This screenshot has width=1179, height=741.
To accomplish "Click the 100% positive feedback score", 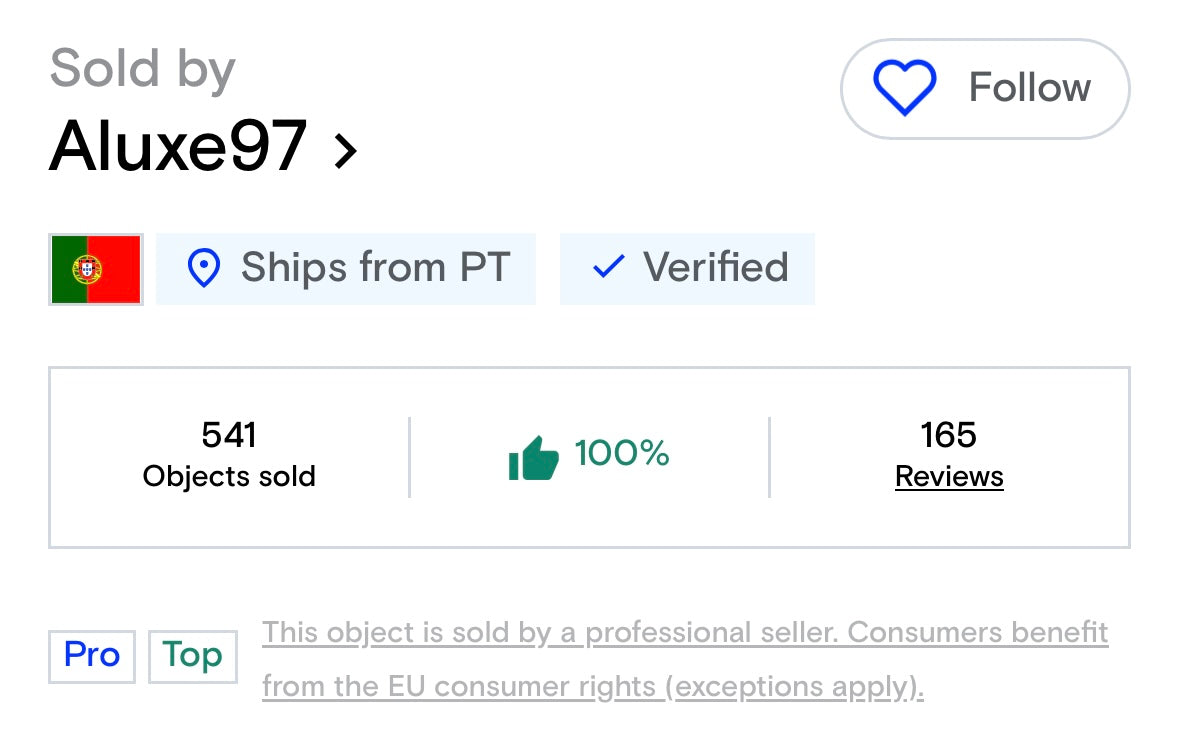I will [621, 454].
